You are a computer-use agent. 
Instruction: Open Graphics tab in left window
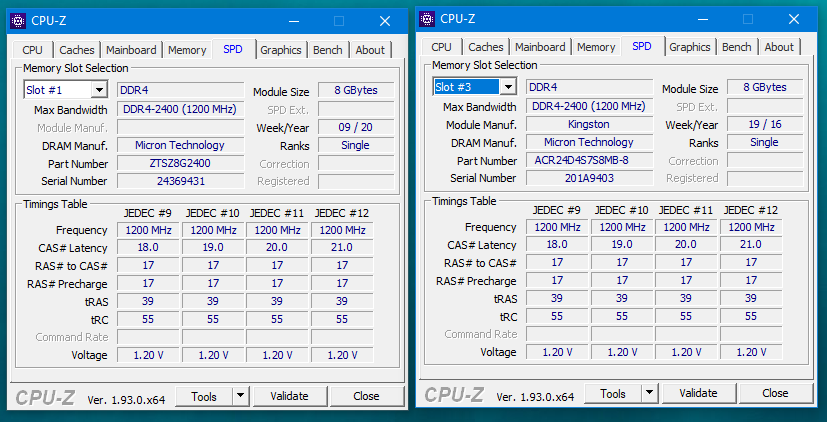click(281, 50)
